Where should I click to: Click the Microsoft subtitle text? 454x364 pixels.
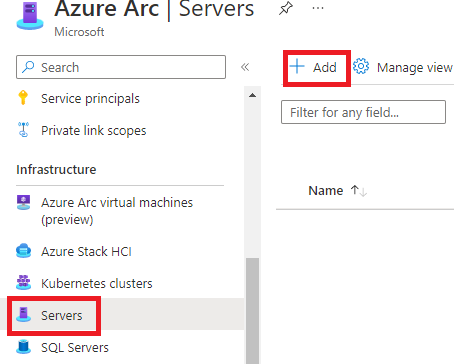point(79,32)
